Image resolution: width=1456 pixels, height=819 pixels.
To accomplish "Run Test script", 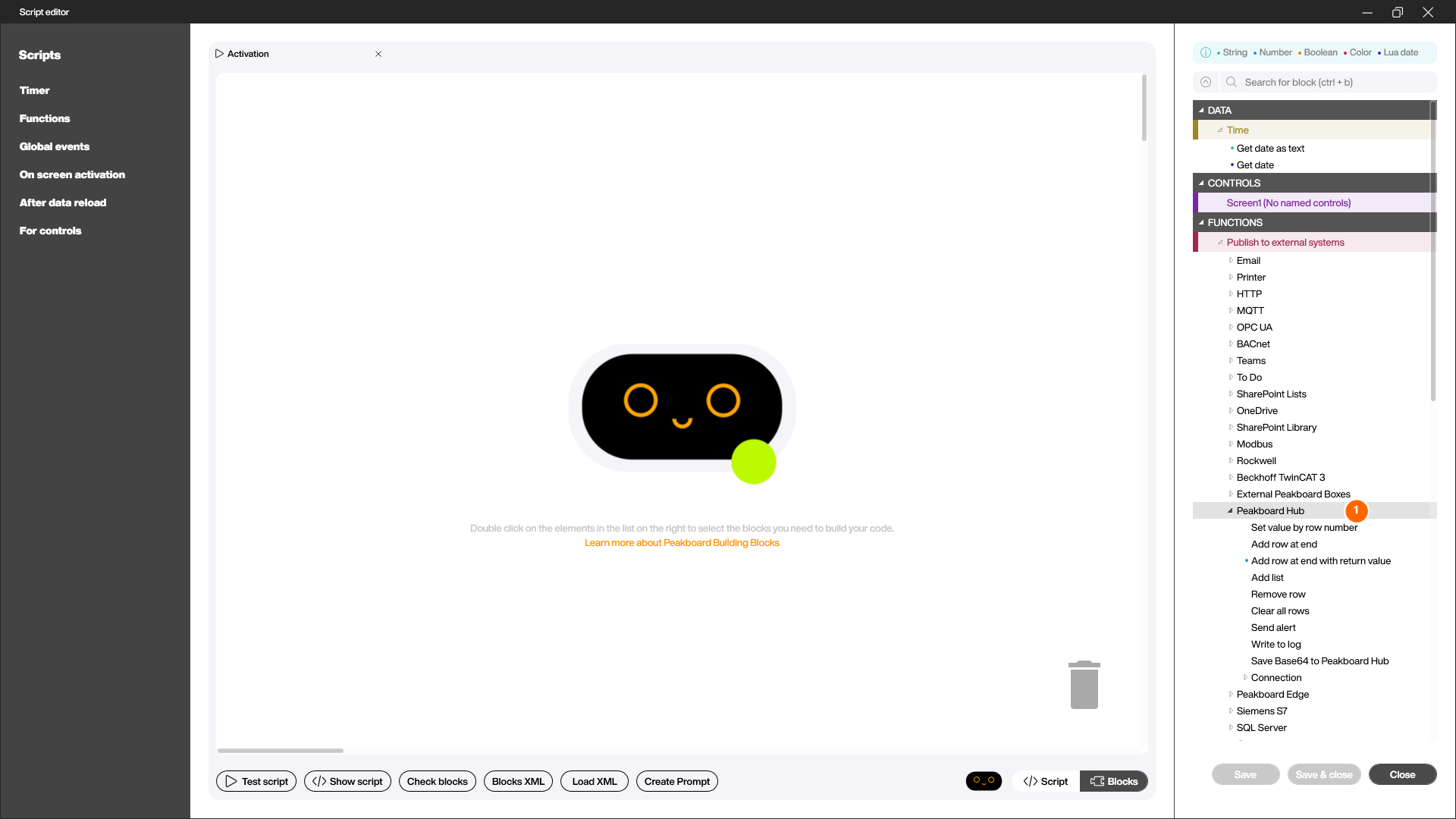I will (x=256, y=781).
